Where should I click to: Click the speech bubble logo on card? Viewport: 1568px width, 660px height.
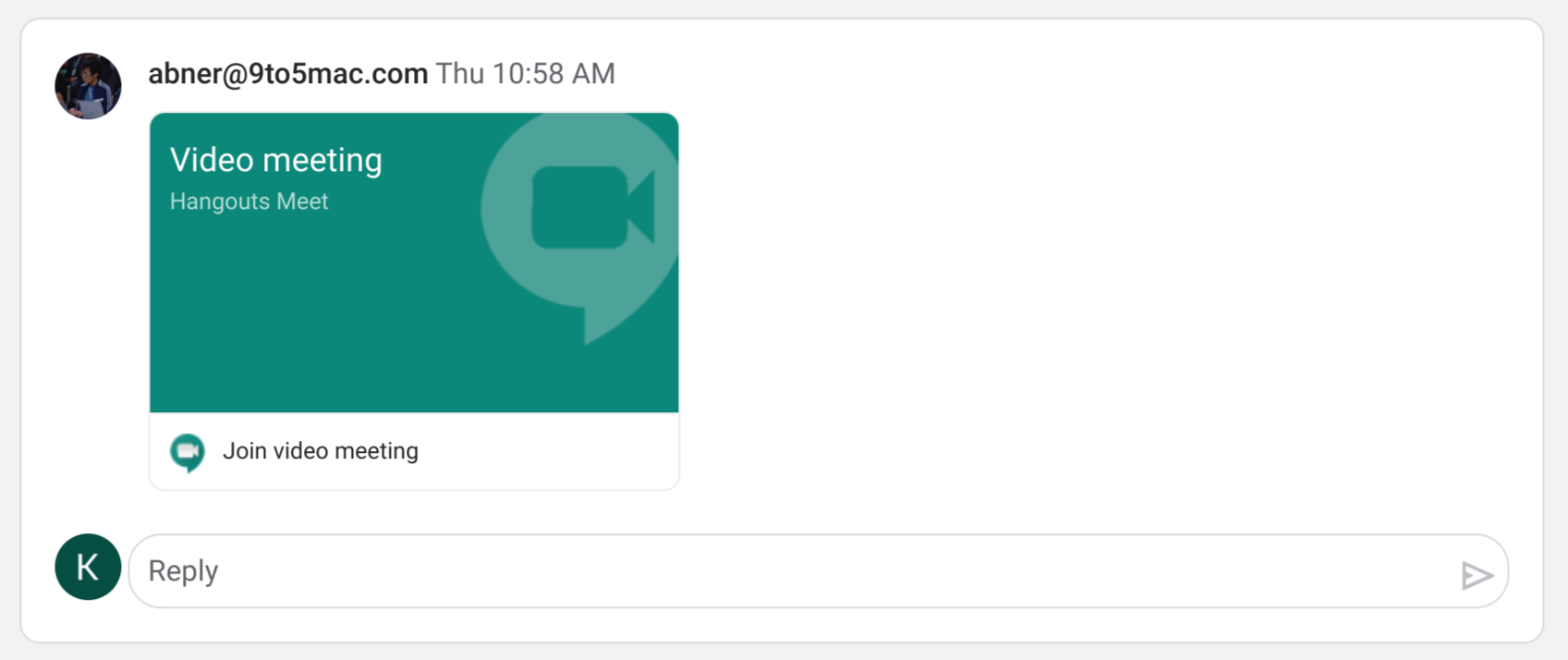tap(580, 227)
